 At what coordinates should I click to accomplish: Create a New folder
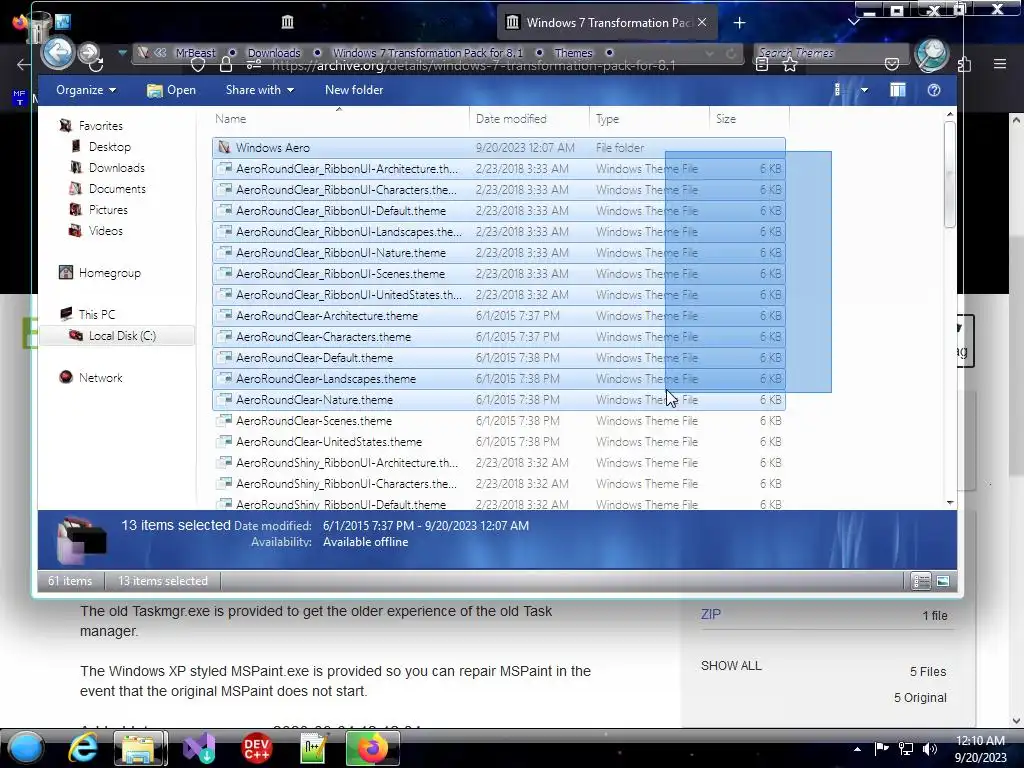point(354,90)
